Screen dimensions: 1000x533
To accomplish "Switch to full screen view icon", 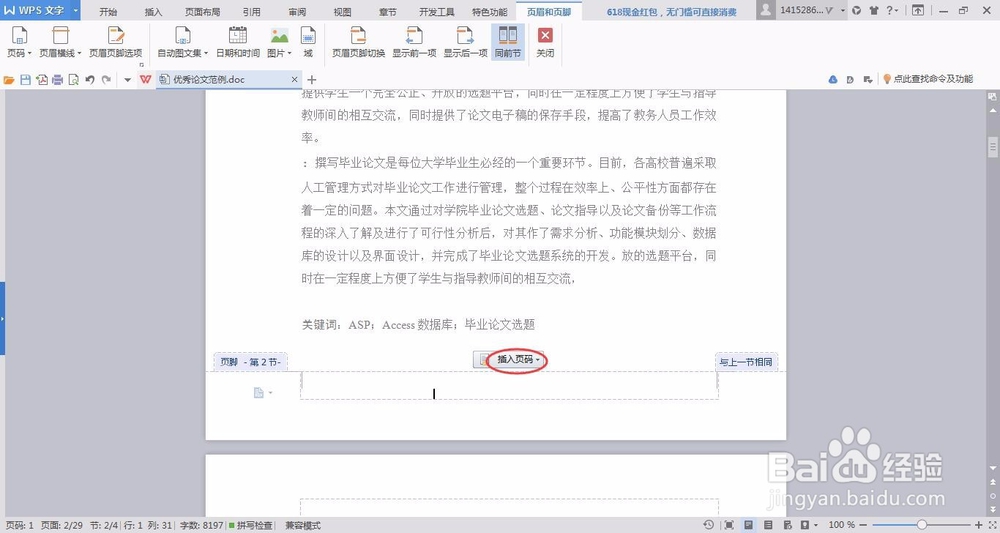I will (x=729, y=525).
